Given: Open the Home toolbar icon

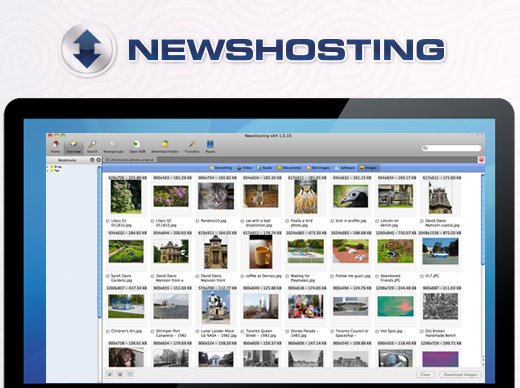Looking at the screenshot, I should [55, 146].
